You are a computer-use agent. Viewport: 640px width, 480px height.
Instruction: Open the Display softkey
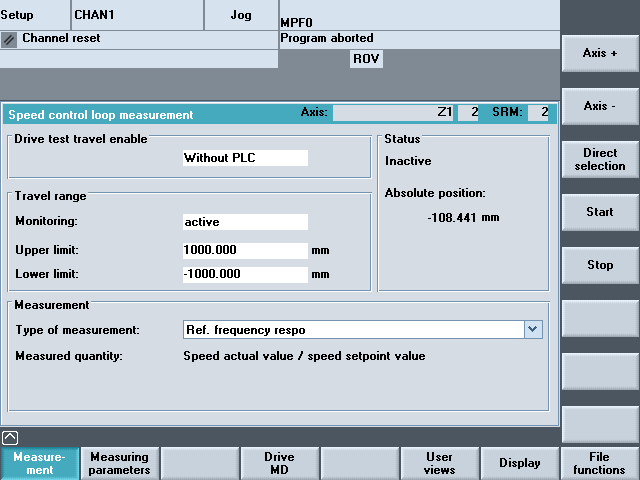coord(520,463)
